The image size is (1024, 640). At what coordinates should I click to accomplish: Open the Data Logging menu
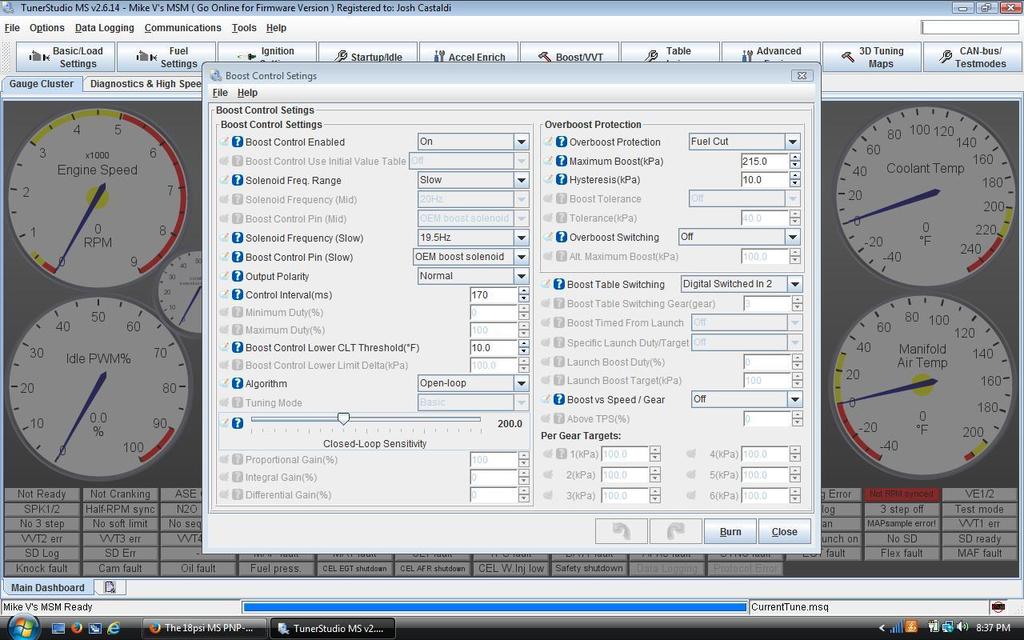pos(104,28)
